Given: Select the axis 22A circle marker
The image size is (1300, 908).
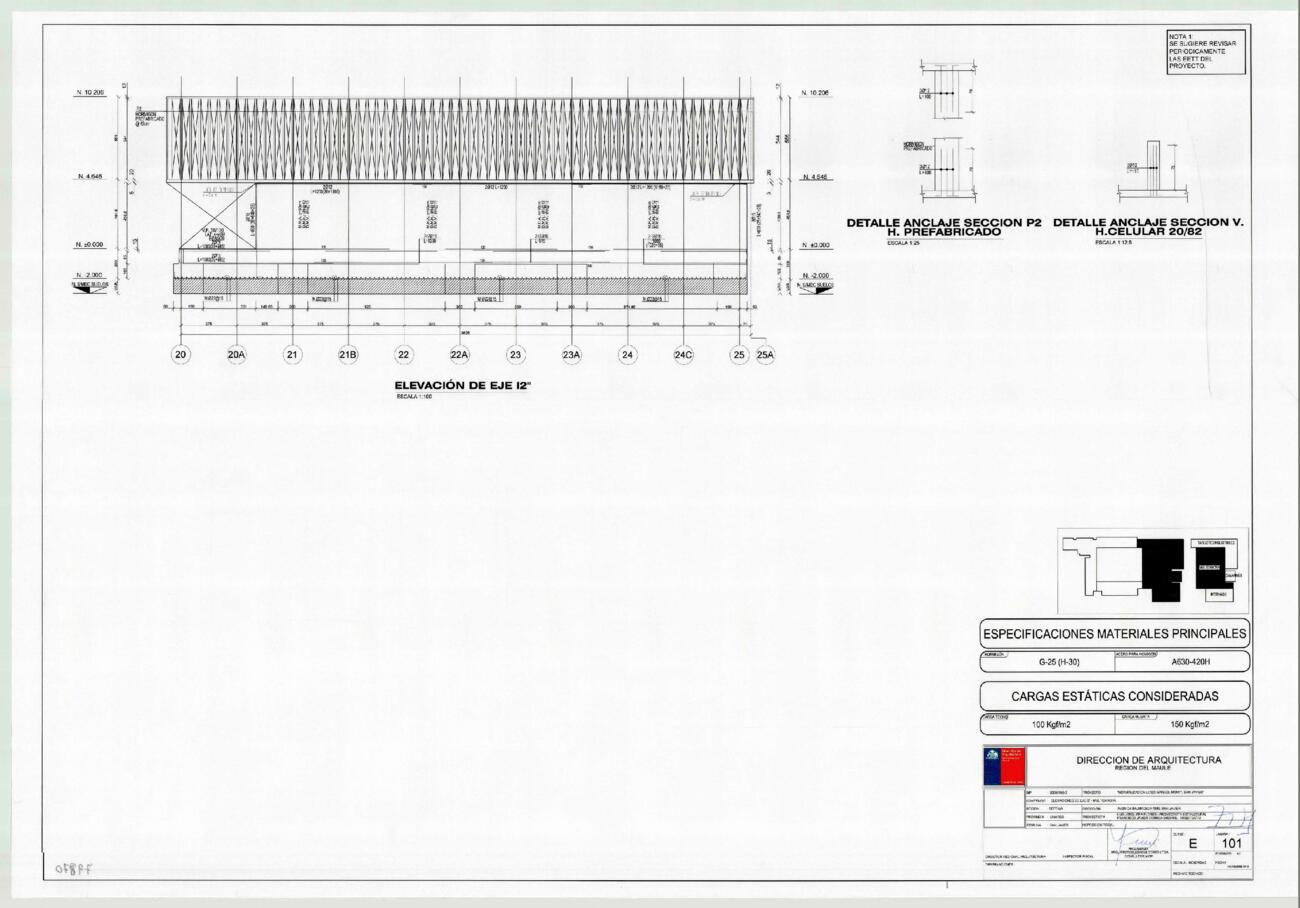Looking at the screenshot, I should pos(460,355).
